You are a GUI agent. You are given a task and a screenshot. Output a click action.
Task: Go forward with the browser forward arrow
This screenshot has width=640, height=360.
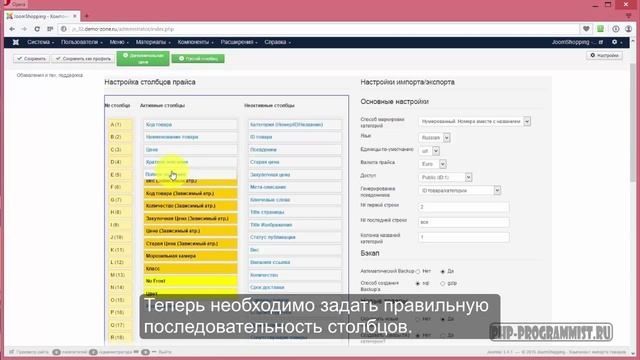click(x=24, y=29)
